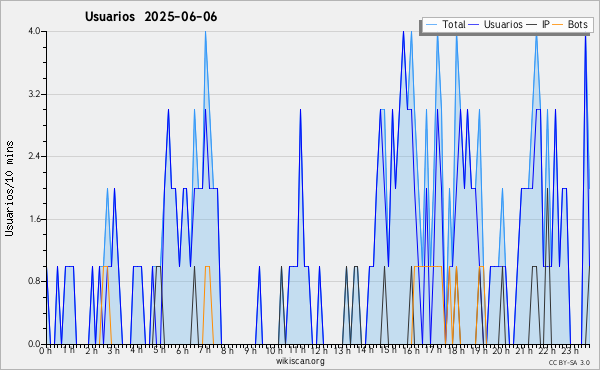Click the '9 h' x-axis label
The width and height of the screenshot is (600, 370).
coord(250,351)
